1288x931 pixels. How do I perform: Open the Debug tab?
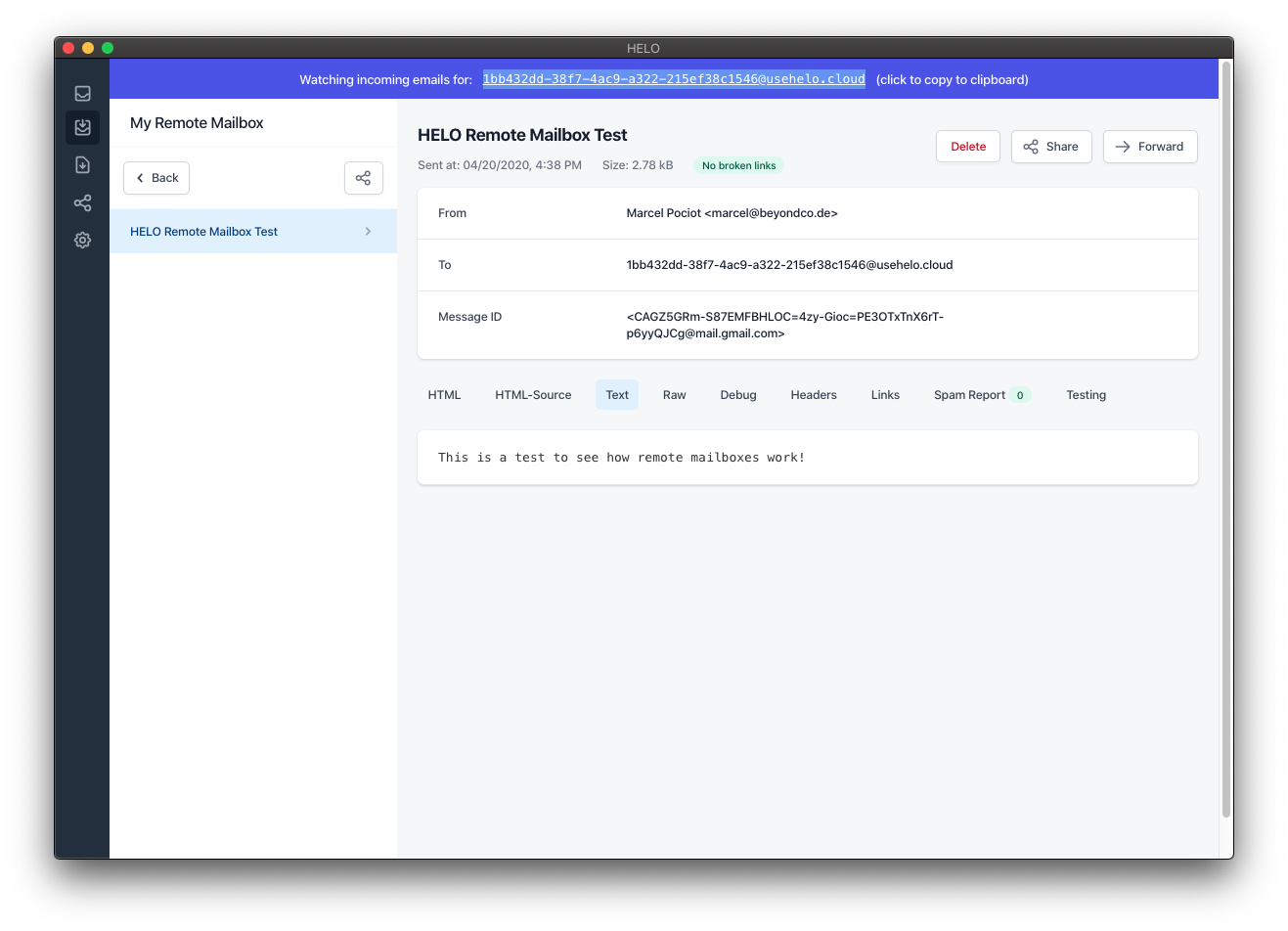738,395
